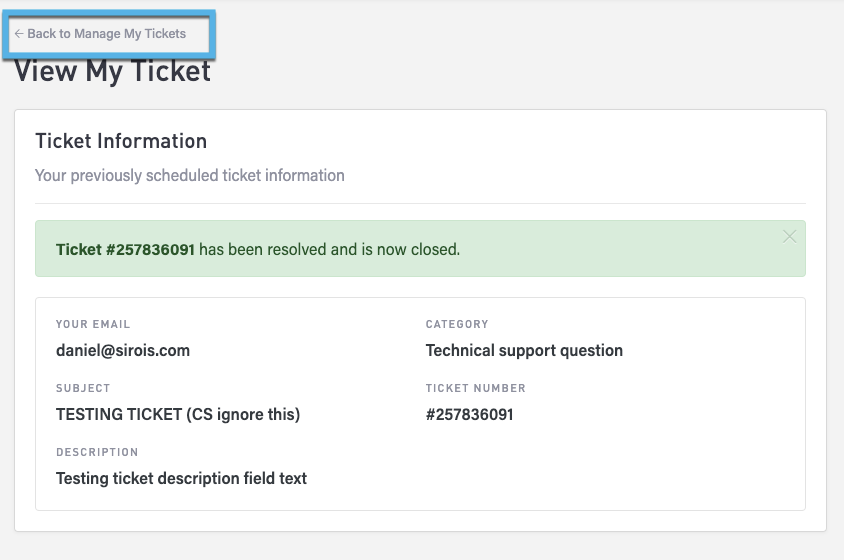The height and width of the screenshot is (560, 844).
Task: Click the left arrow icon beside Back link
Action: pos(19,34)
